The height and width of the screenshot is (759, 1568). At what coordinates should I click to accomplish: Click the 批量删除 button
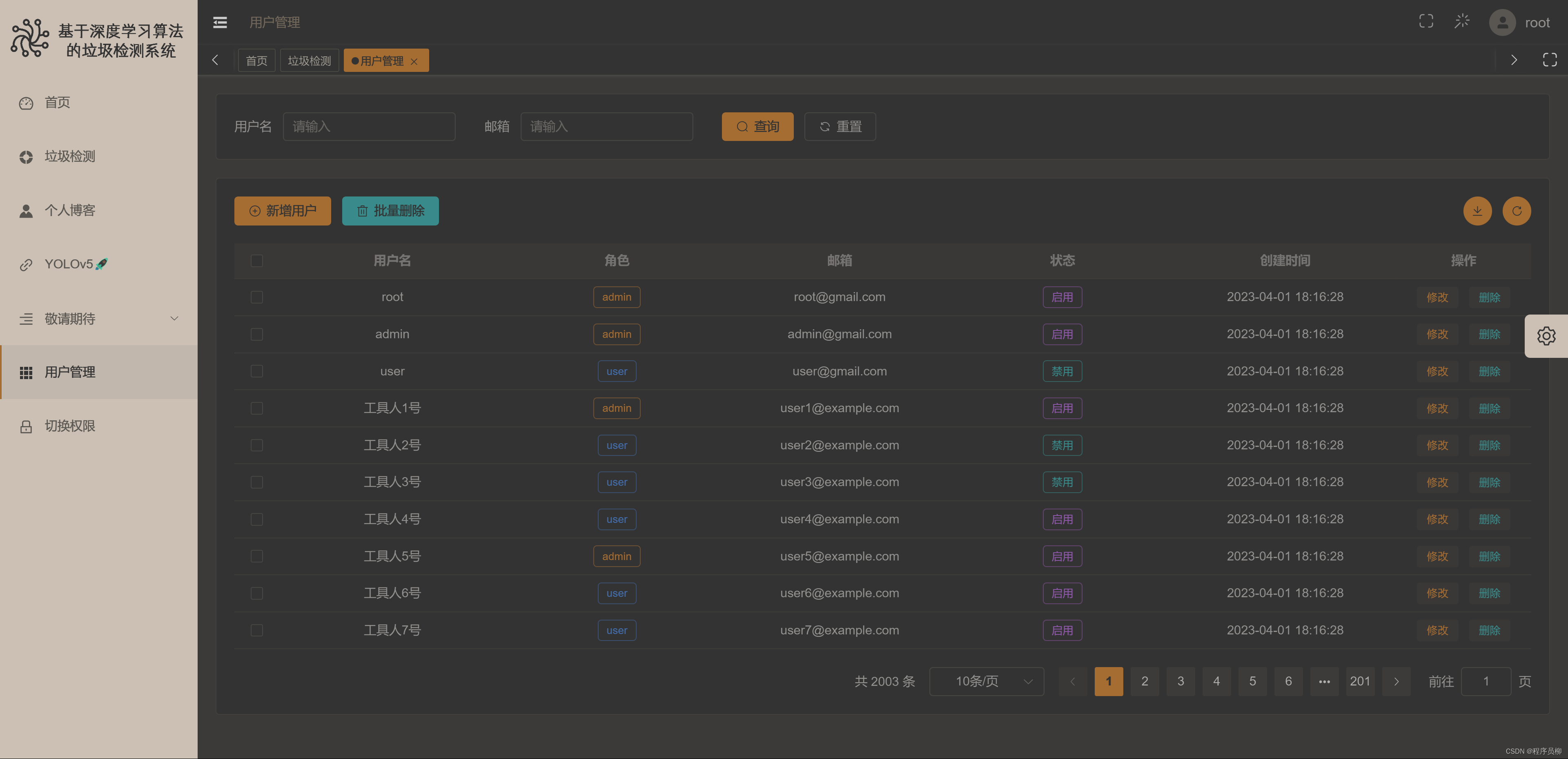(390, 211)
